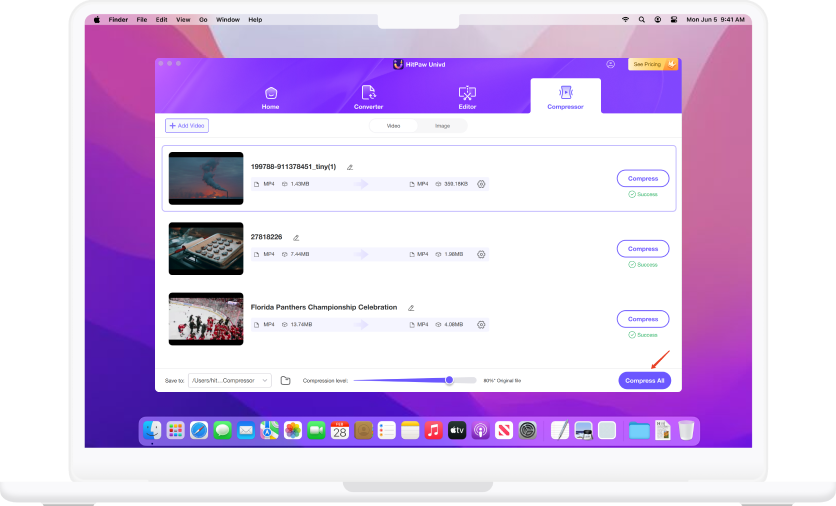This screenshot has height=506, width=836.
Task: Click thumbnail of the smokestack video
Action: [x=206, y=179]
